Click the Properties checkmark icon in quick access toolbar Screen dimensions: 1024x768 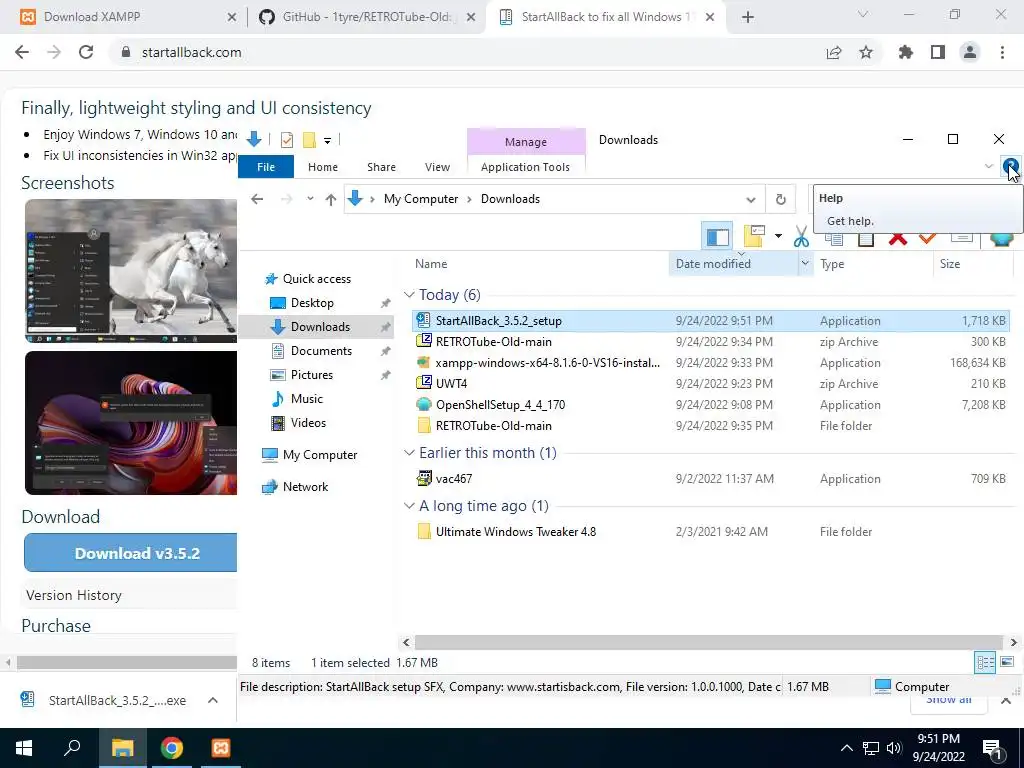[287, 139]
